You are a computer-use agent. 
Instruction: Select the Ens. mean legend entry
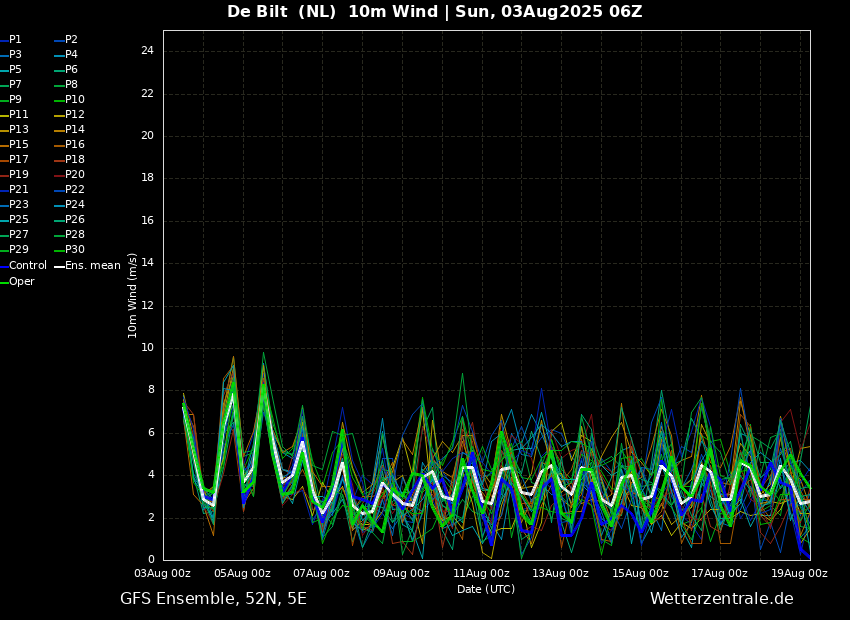tap(92, 266)
